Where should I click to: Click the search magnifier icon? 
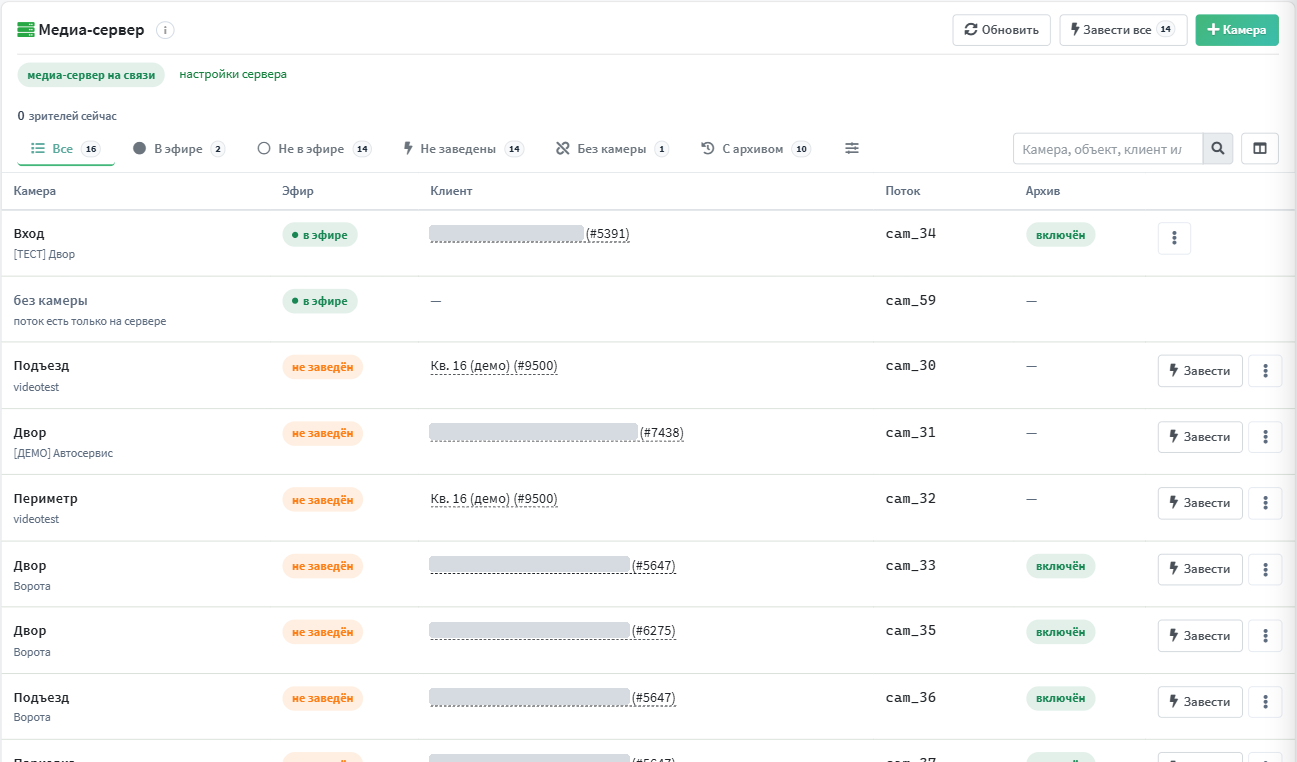click(x=1218, y=149)
